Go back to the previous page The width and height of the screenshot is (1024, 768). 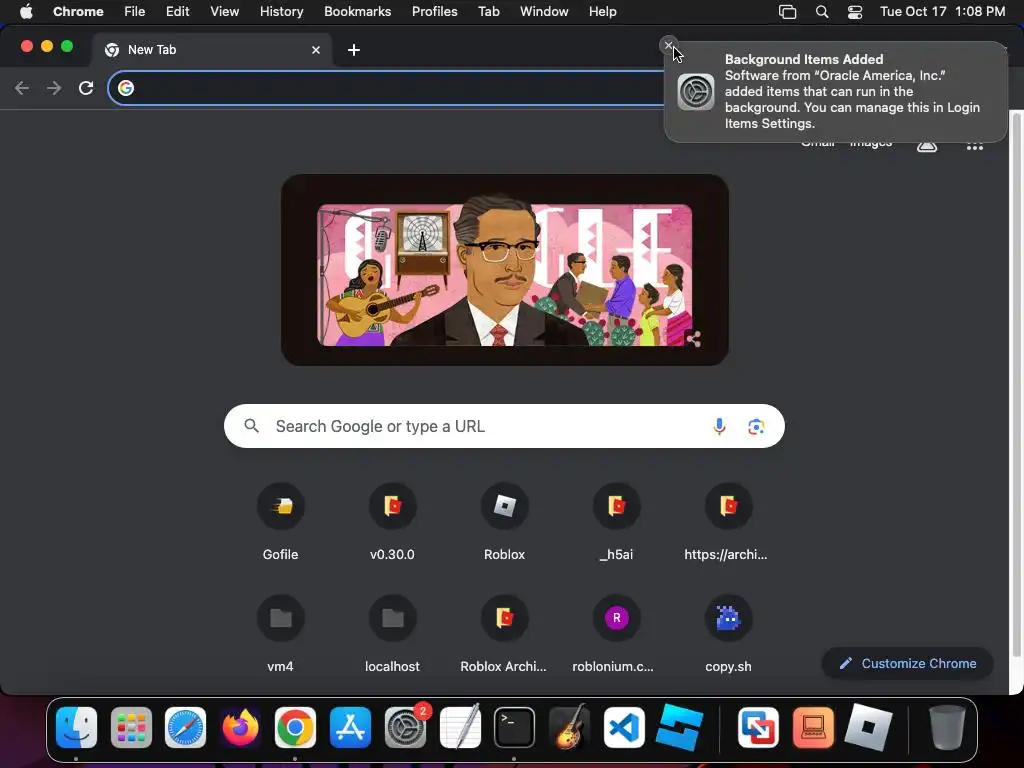(x=22, y=88)
